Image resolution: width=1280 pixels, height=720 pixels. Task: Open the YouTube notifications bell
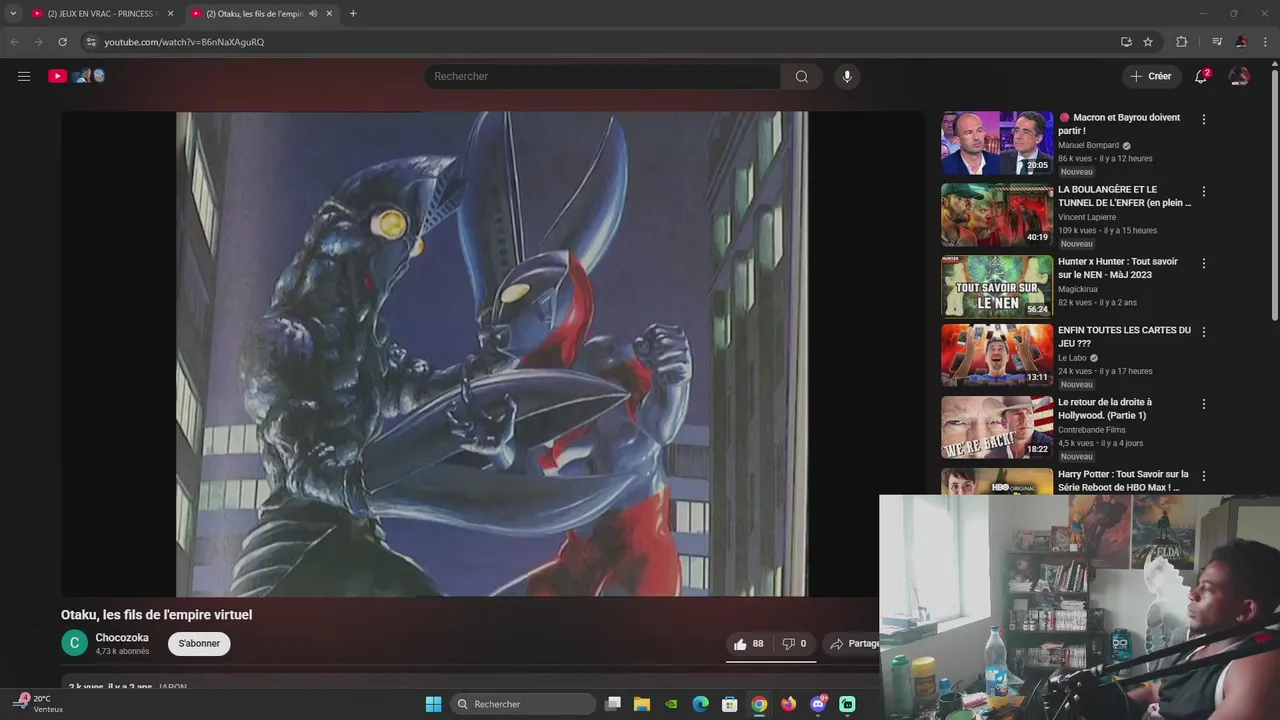pyautogui.click(x=1202, y=76)
